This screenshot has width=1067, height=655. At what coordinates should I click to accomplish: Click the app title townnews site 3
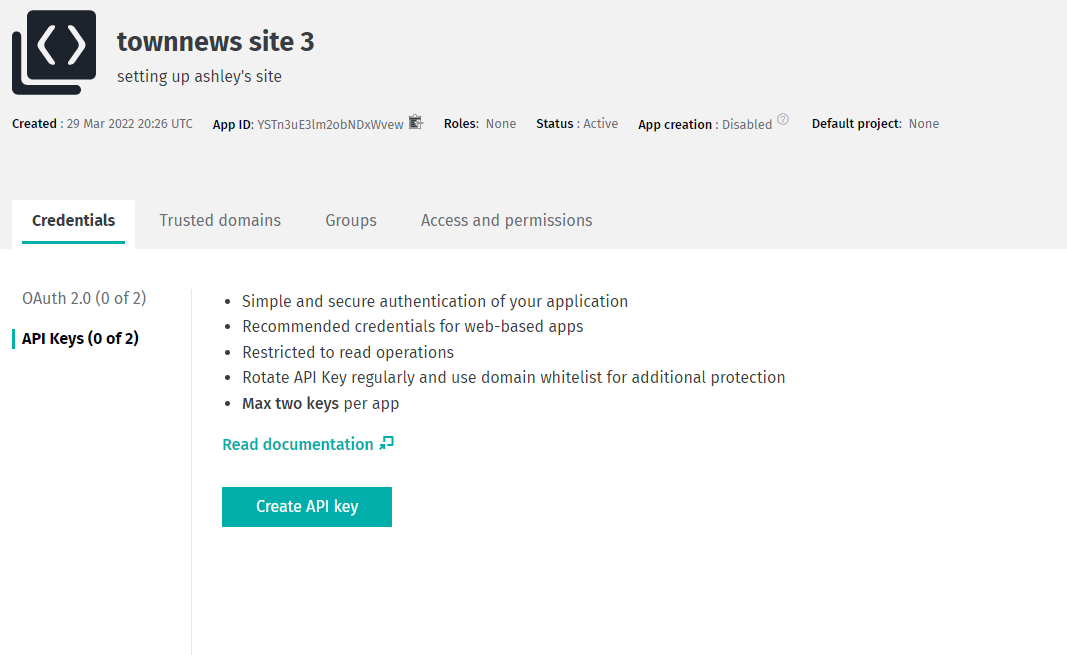coord(215,42)
